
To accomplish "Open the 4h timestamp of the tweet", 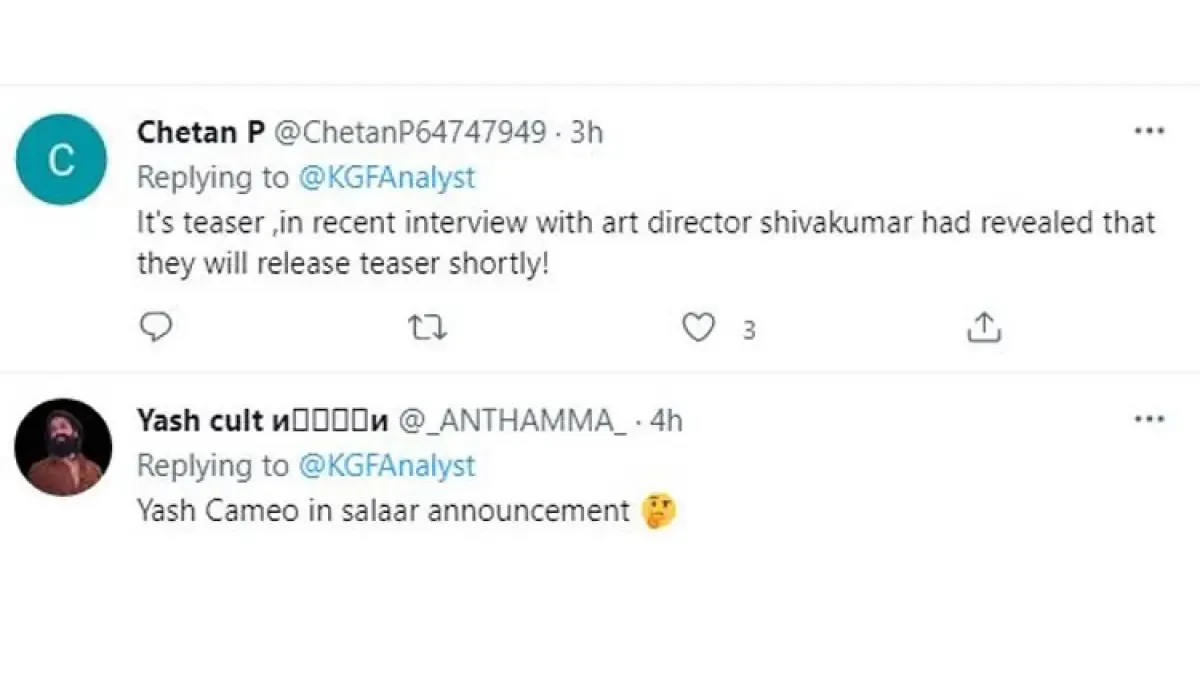I will pos(666,421).
